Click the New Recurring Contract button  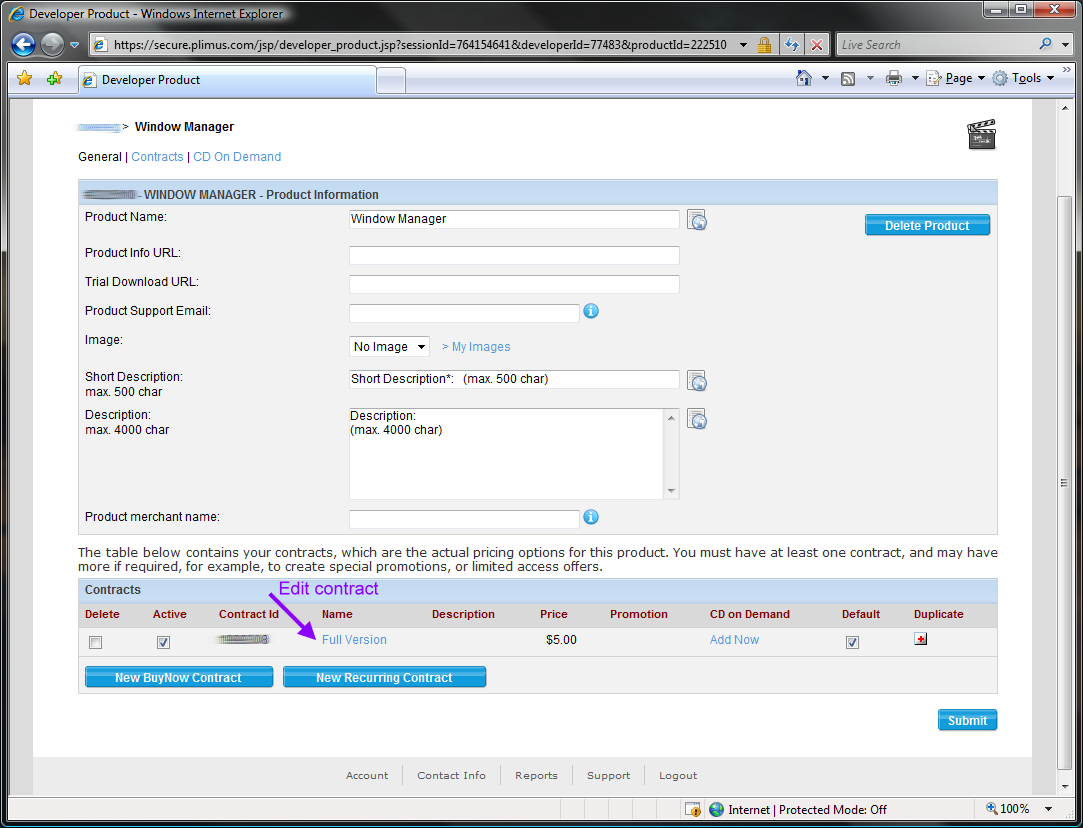click(384, 677)
